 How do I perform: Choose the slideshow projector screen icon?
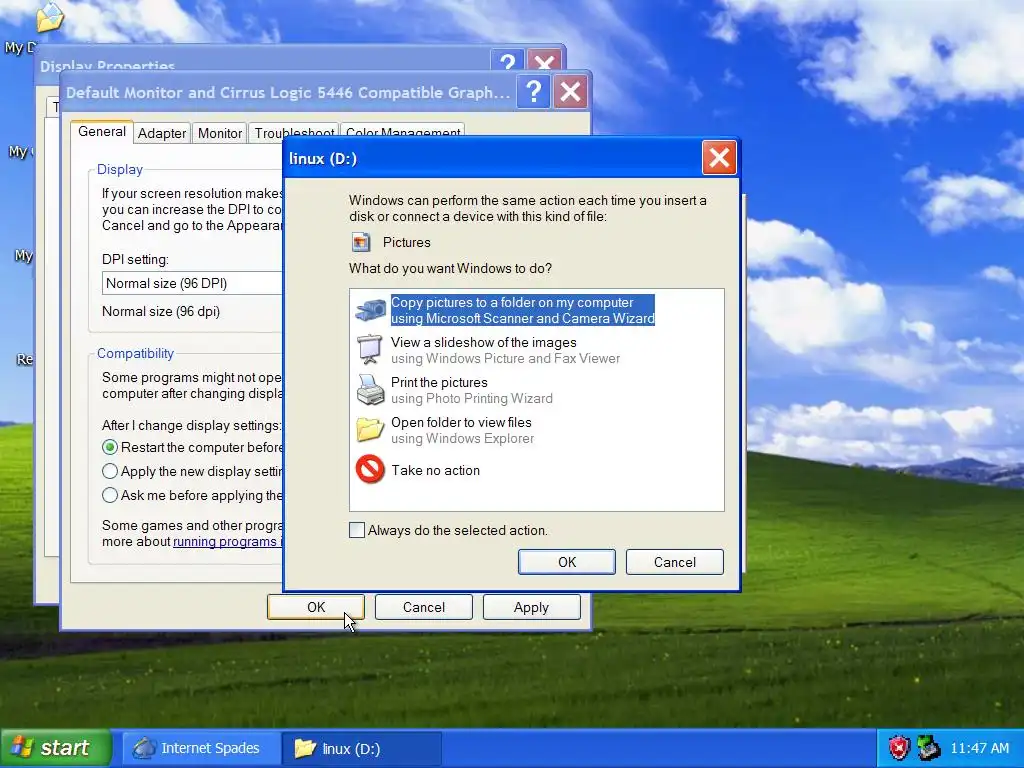370,349
